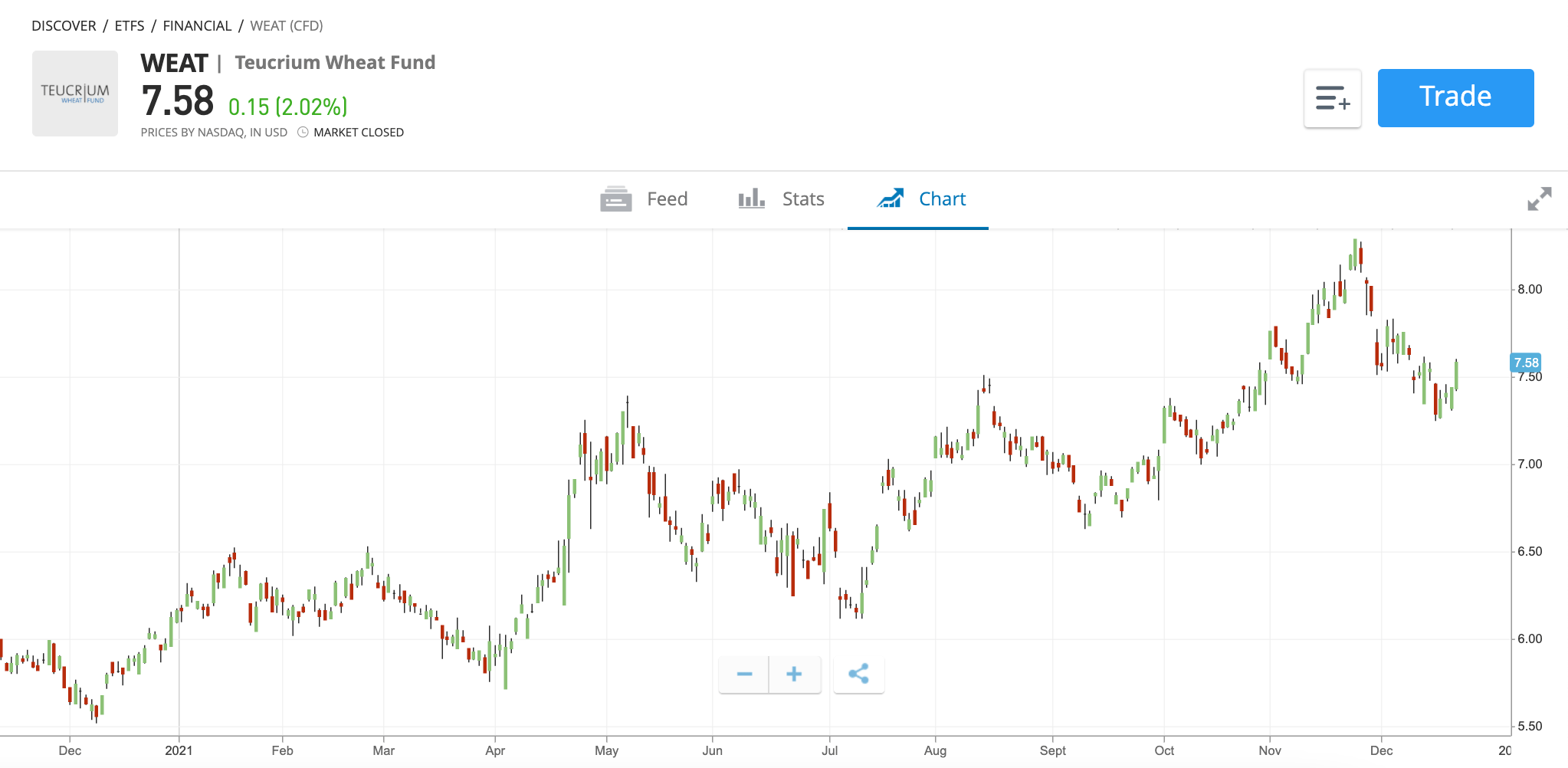Open the Feed tab
The width and height of the screenshot is (1568, 768).
(x=644, y=199)
